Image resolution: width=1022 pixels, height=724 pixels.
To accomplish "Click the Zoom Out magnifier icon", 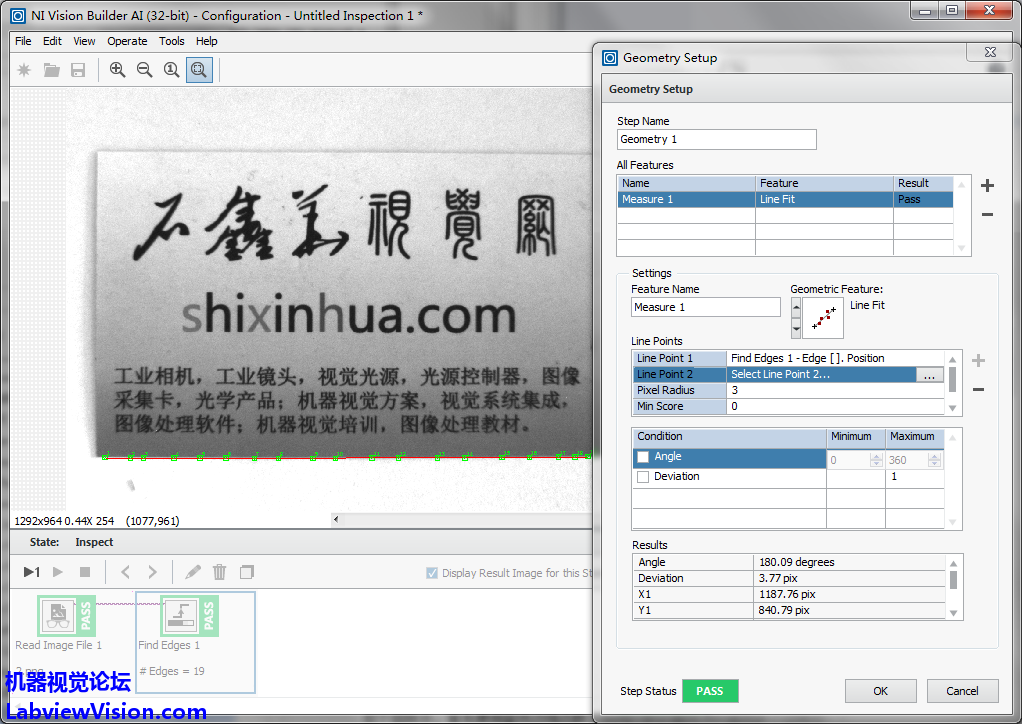I will click(145, 70).
